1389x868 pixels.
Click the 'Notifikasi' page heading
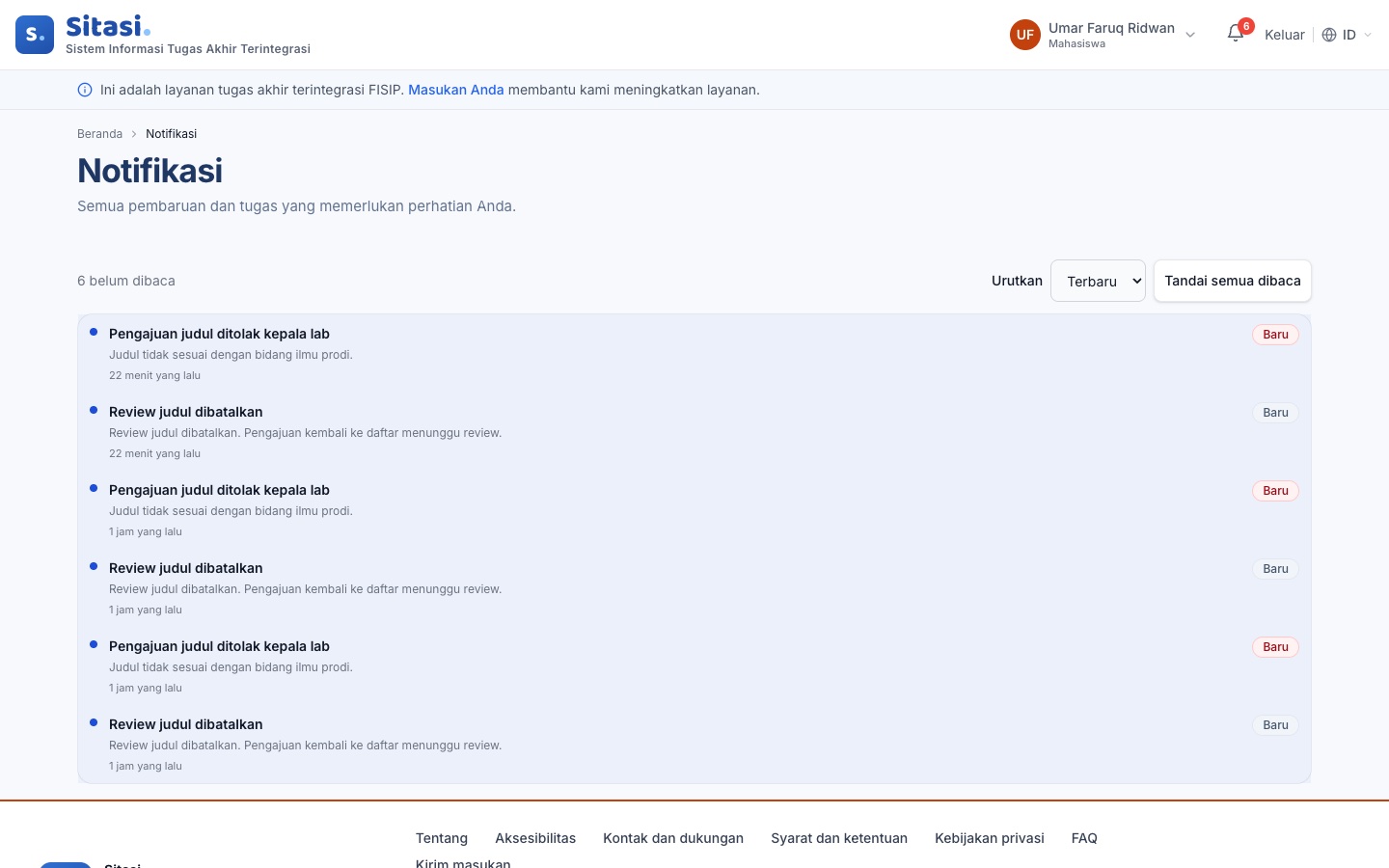point(150,171)
